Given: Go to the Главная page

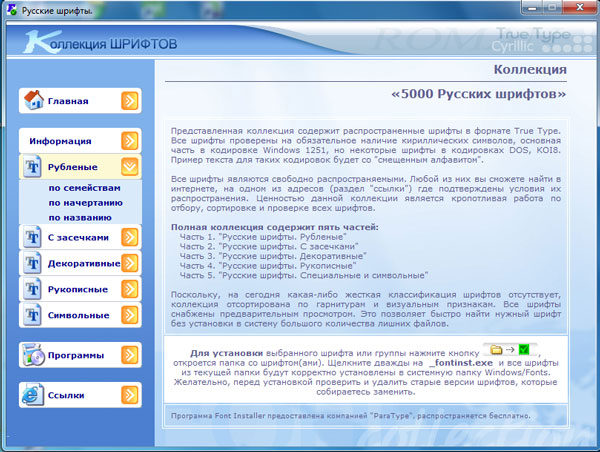Looking at the screenshot, I should click(x=68, y=101).
